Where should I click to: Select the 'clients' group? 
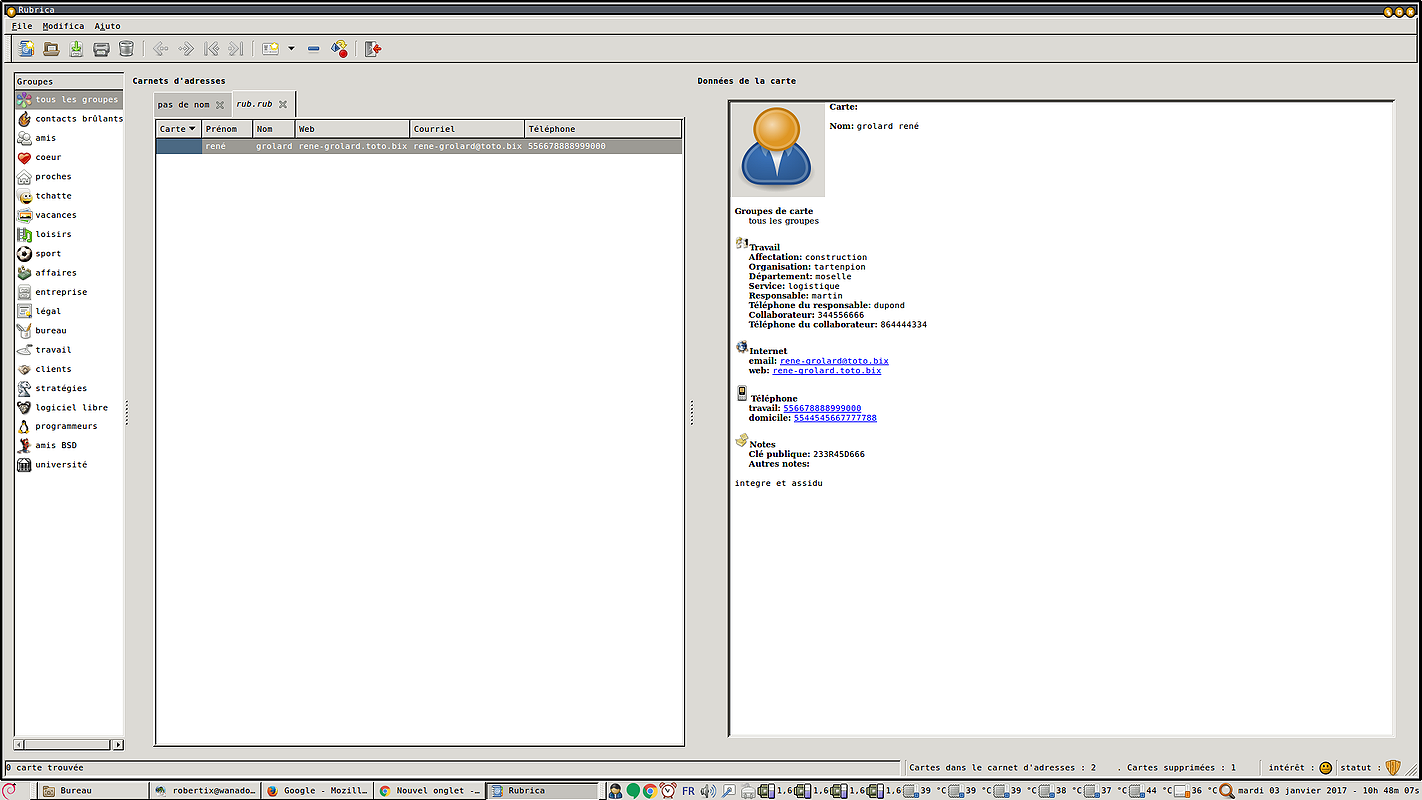(x=68, y=369)
